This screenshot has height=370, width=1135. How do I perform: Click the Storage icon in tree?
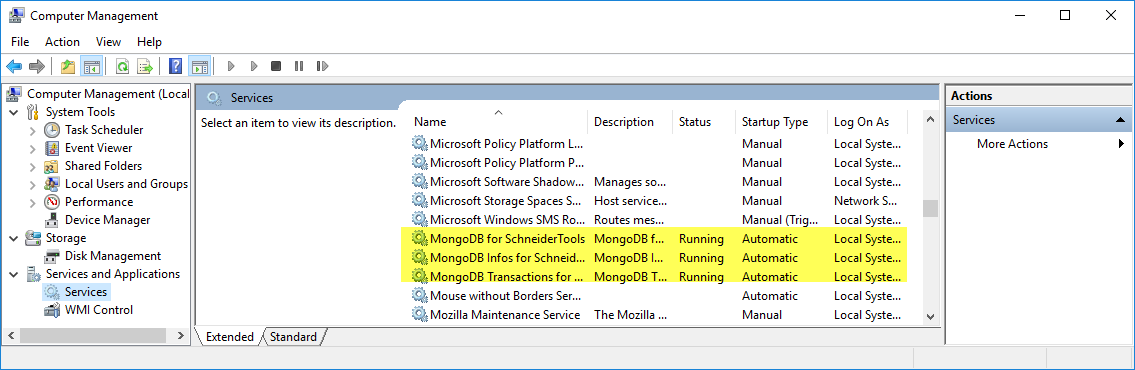(33, 238)
